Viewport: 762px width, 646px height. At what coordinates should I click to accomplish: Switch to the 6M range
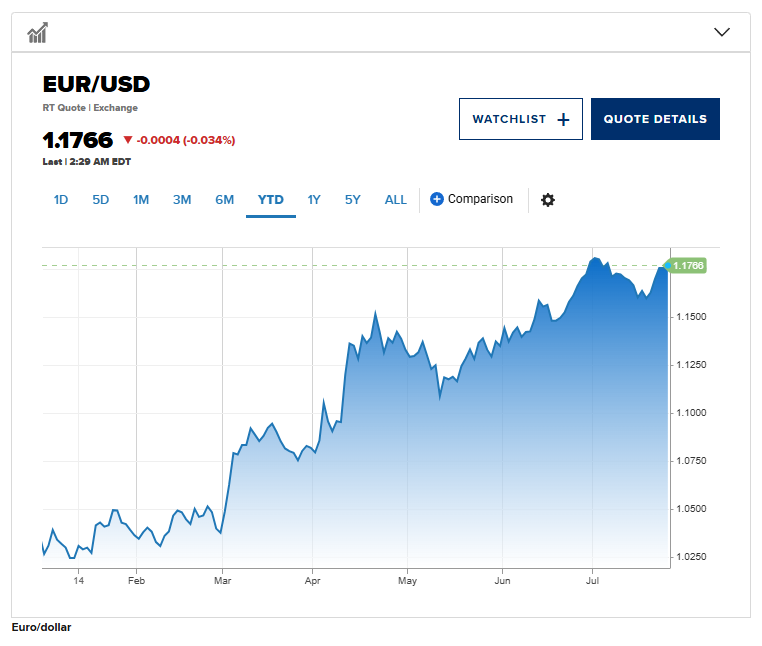point(225,199)
